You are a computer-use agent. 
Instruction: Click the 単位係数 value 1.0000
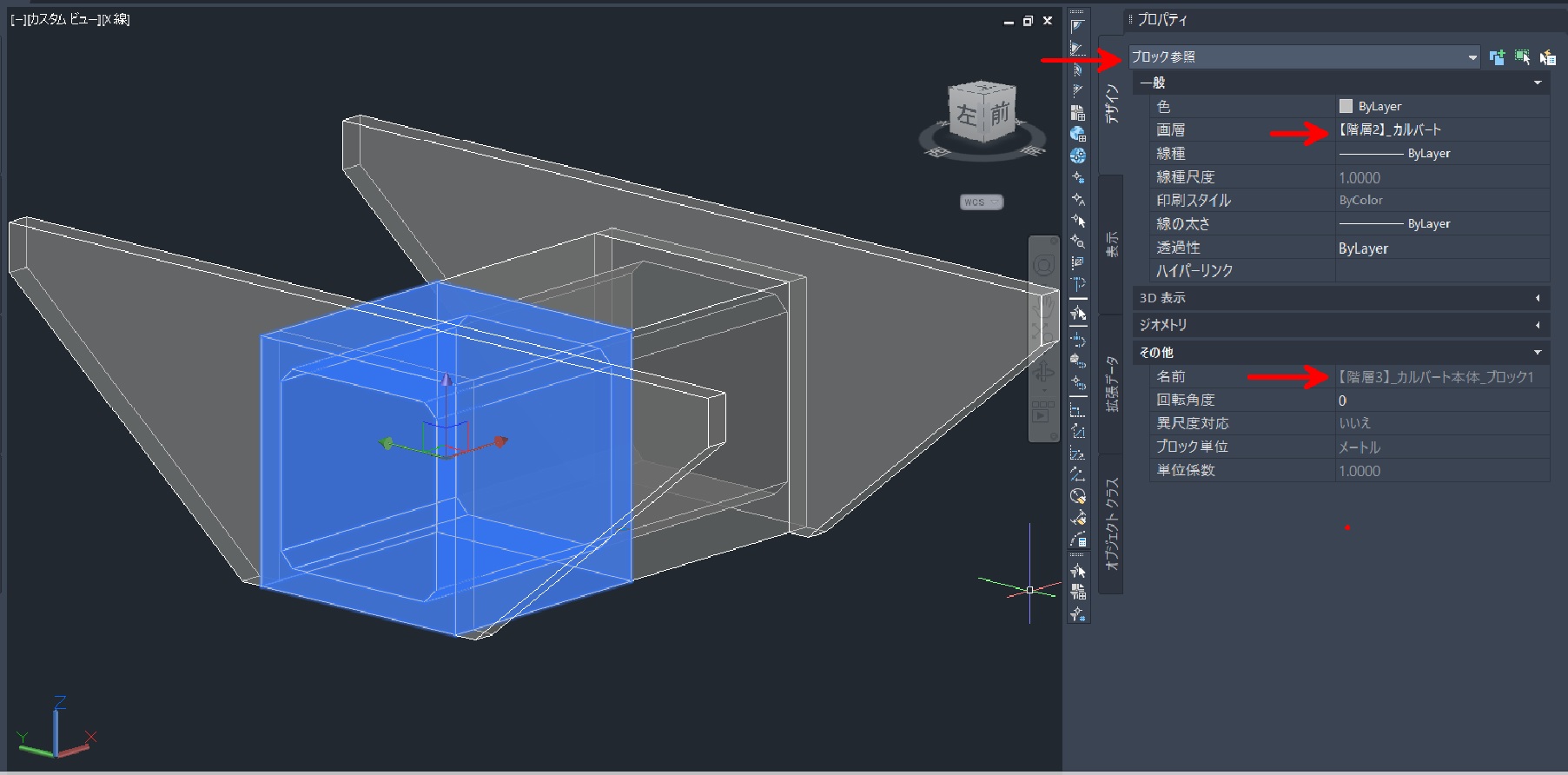pos(1442,470)
